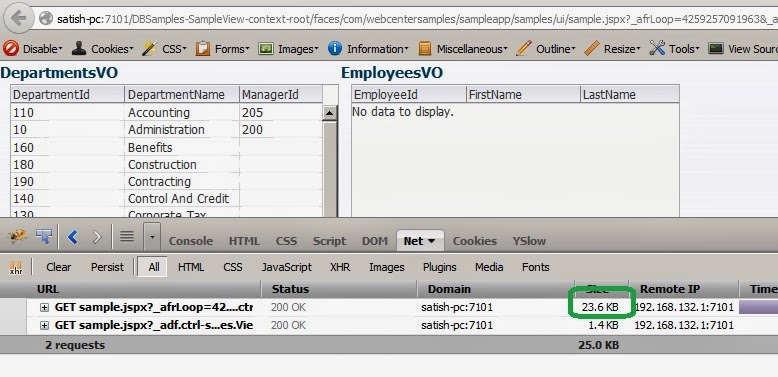
Task: Open the Miscellaneous toolbar menu
Action: pos(463,49)
